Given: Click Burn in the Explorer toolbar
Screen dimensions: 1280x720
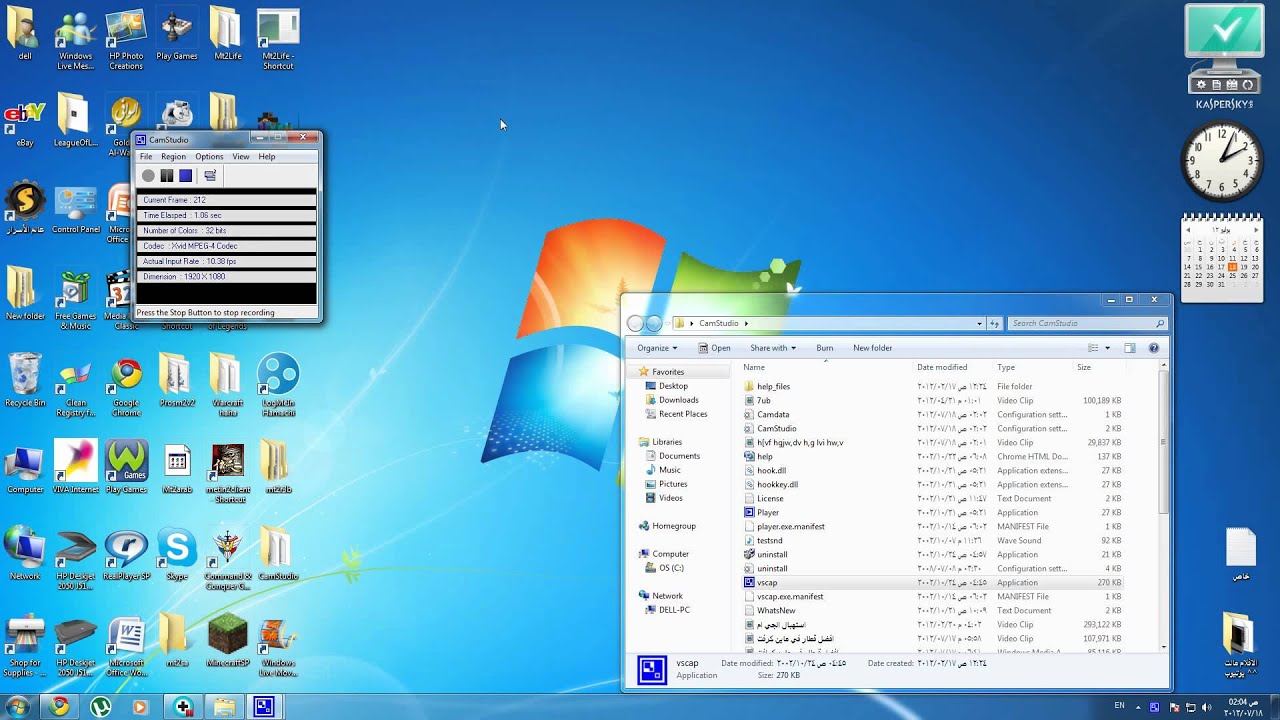Looking at the screenshot, I should coord(824,348).
